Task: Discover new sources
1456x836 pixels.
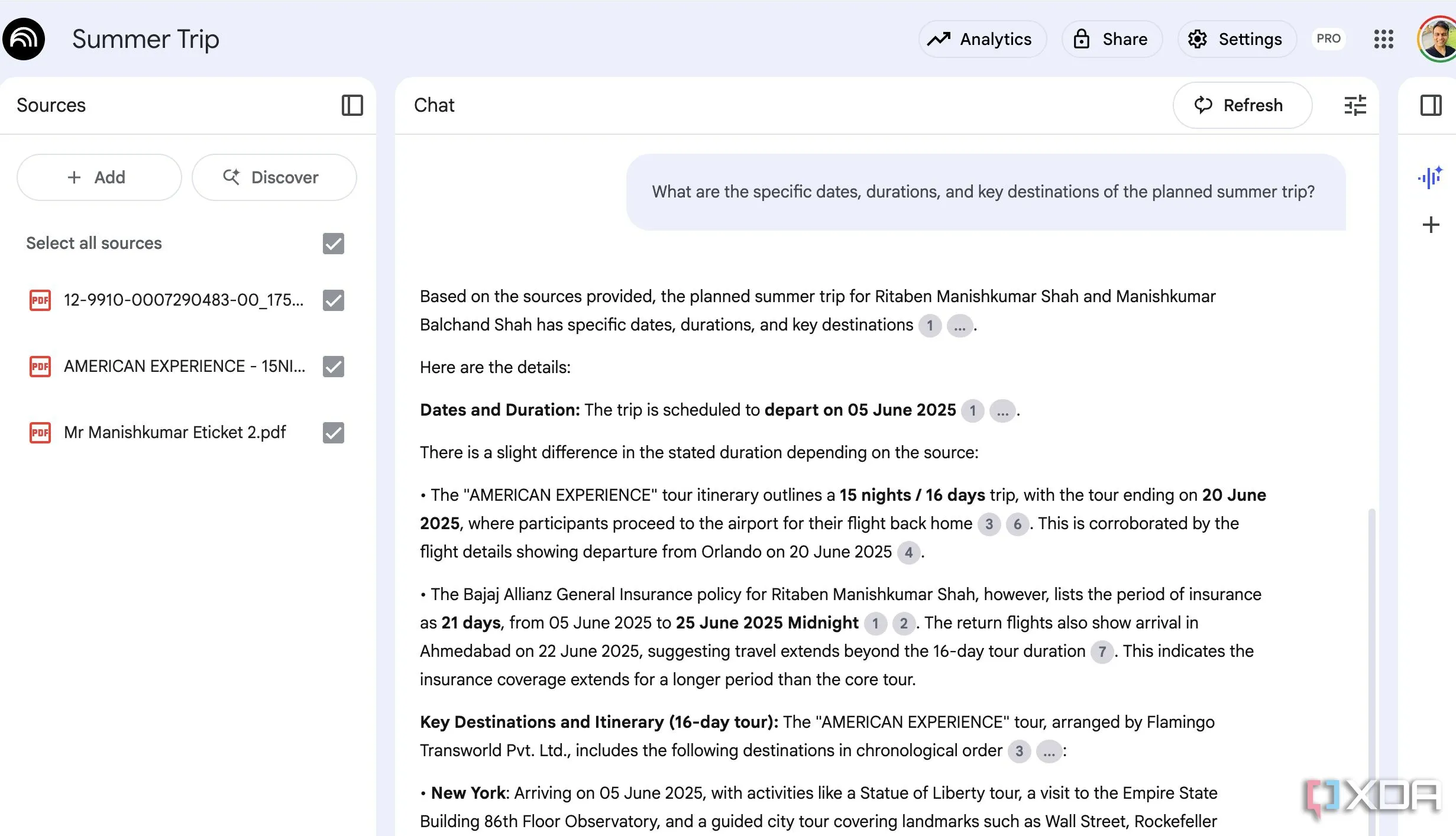Action: (x=274, y=177)
